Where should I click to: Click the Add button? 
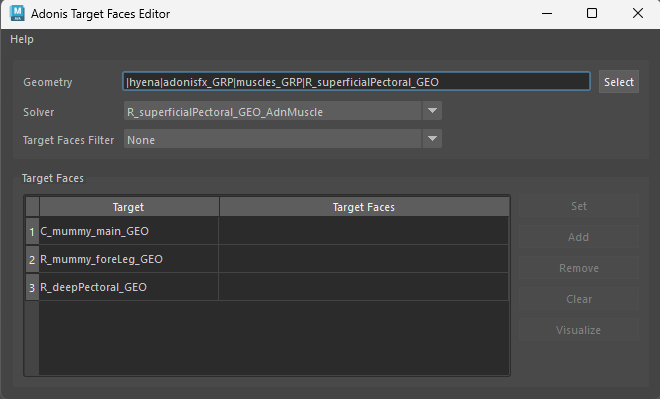tap(579, 237)
